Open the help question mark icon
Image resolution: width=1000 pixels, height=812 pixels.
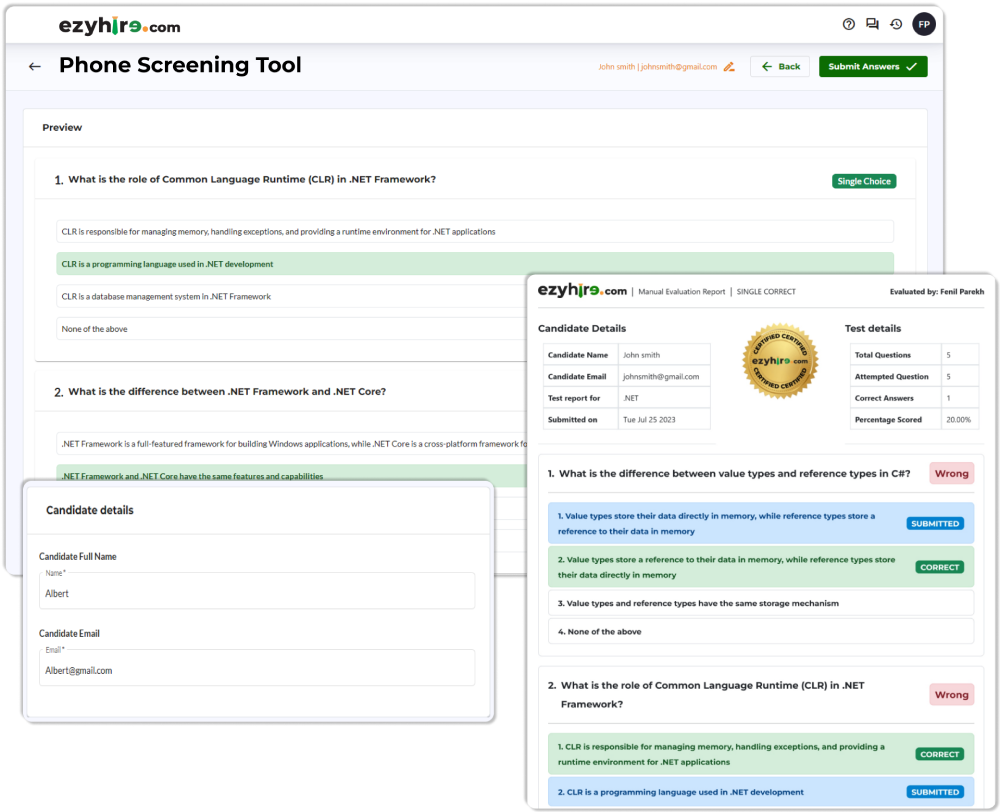click(x=848, y=24)
